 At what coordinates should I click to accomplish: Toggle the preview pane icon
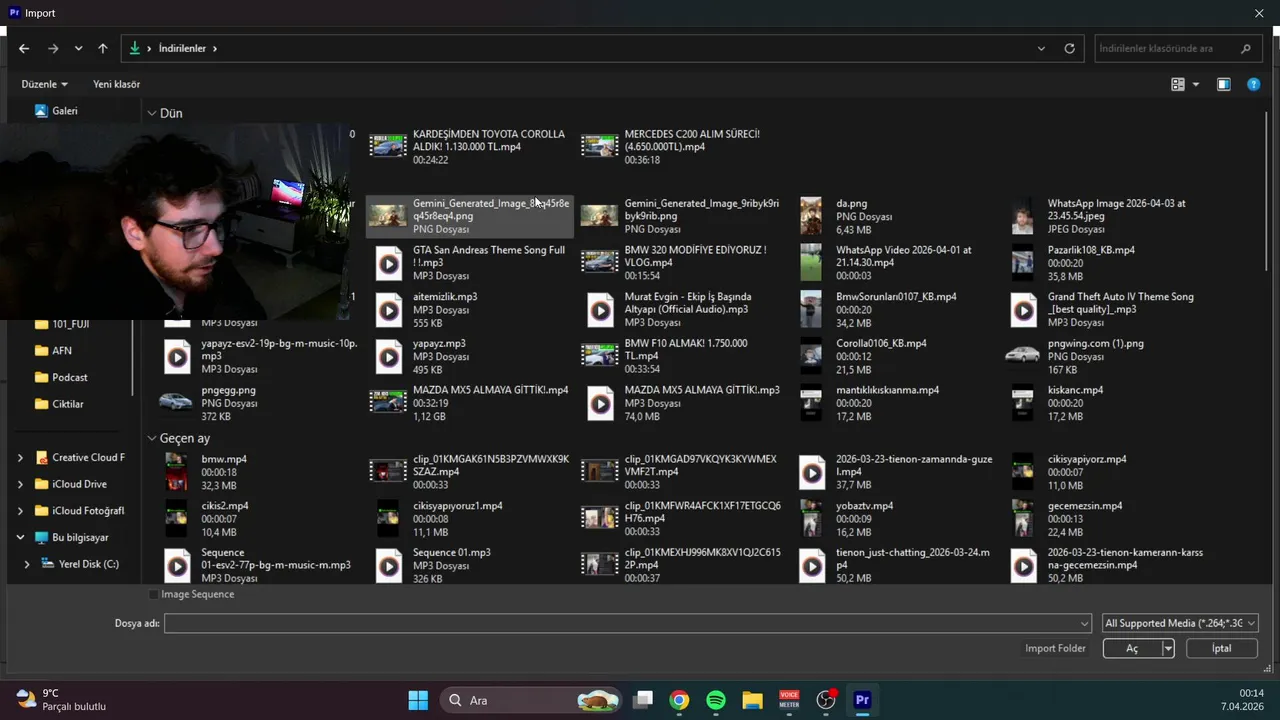[1223, 84]
